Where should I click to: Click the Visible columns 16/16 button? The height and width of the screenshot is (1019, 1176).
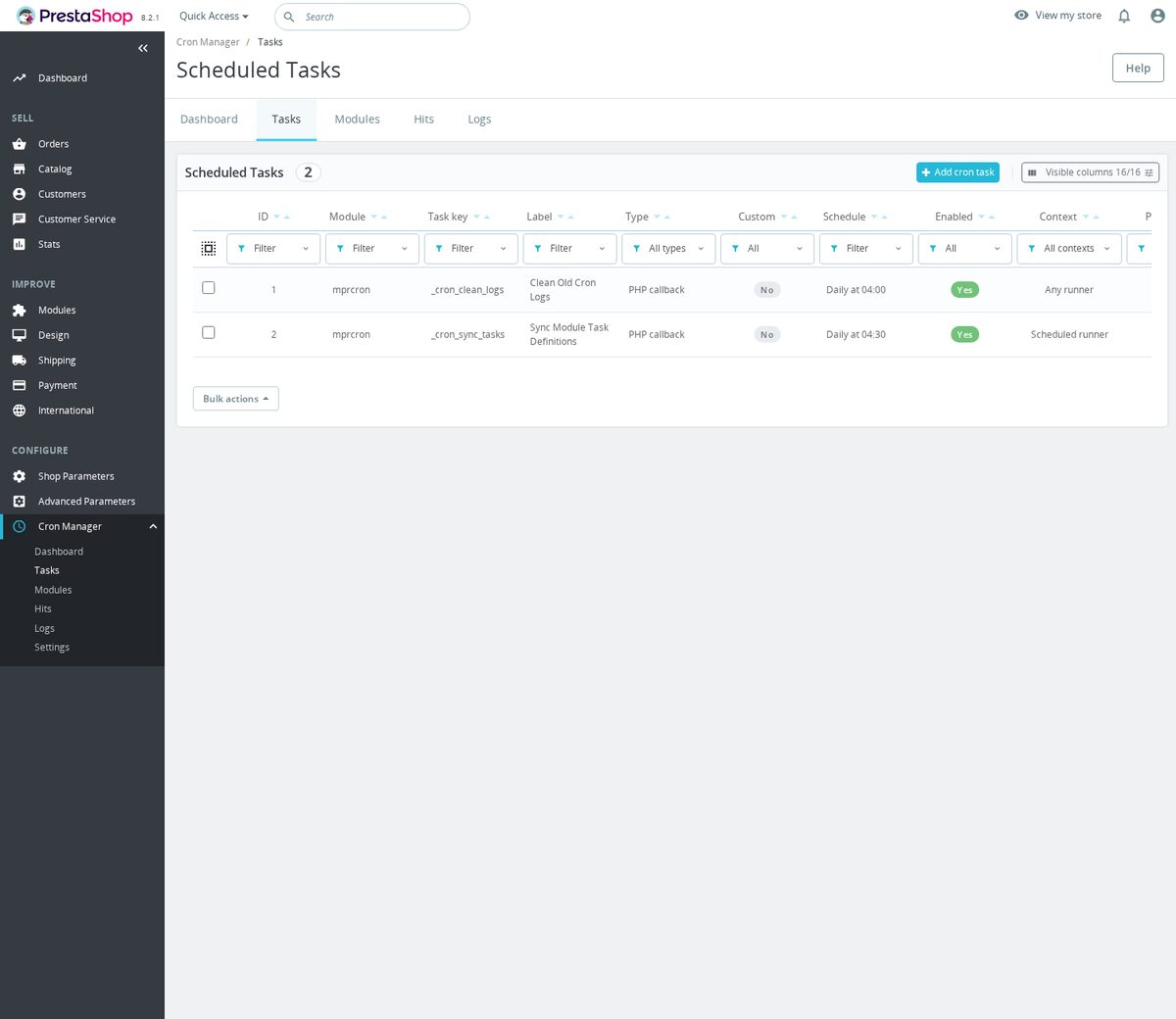click(1090, 172)
